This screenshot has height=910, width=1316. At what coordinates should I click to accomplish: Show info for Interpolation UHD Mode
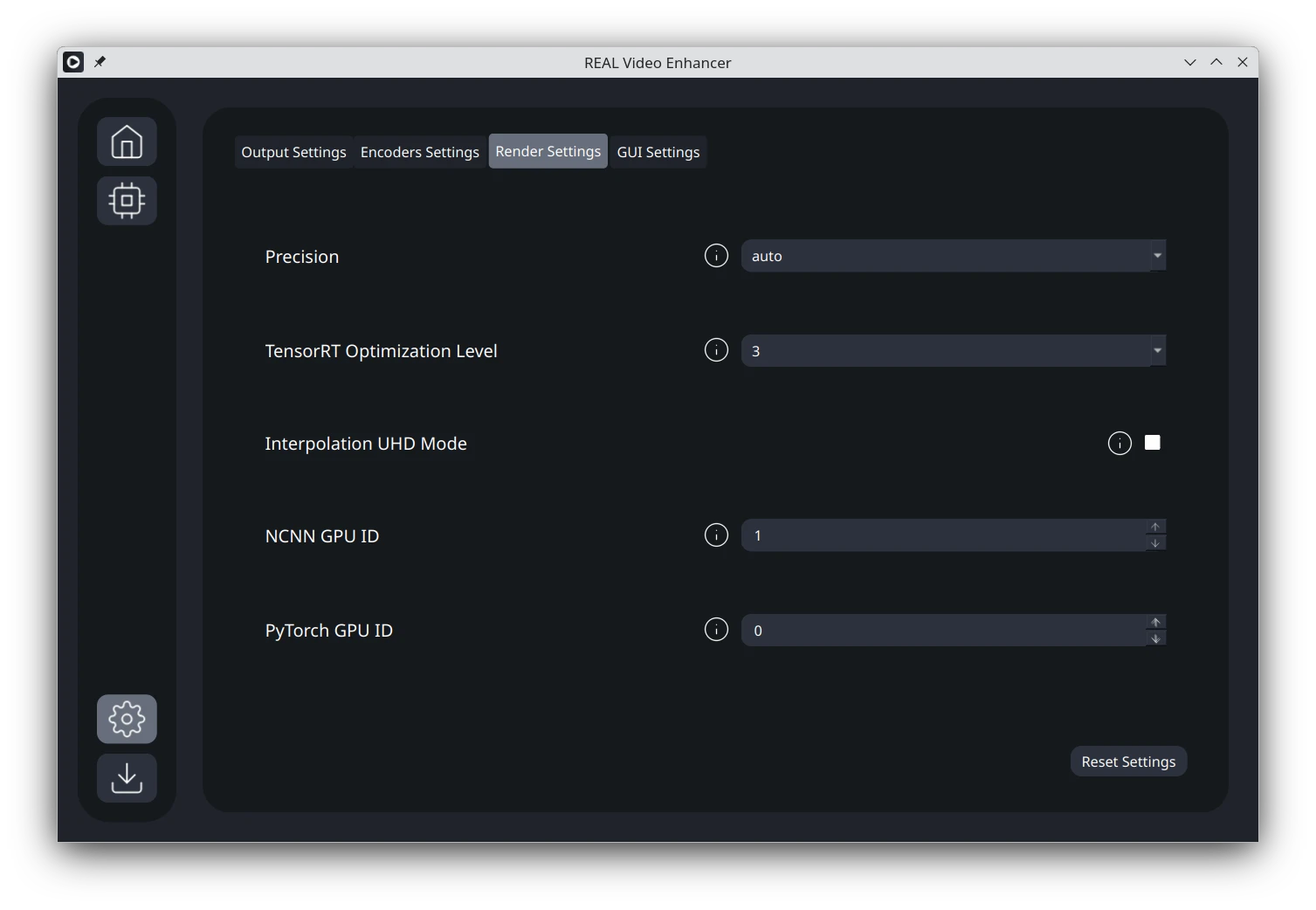tap(1120, 444)
